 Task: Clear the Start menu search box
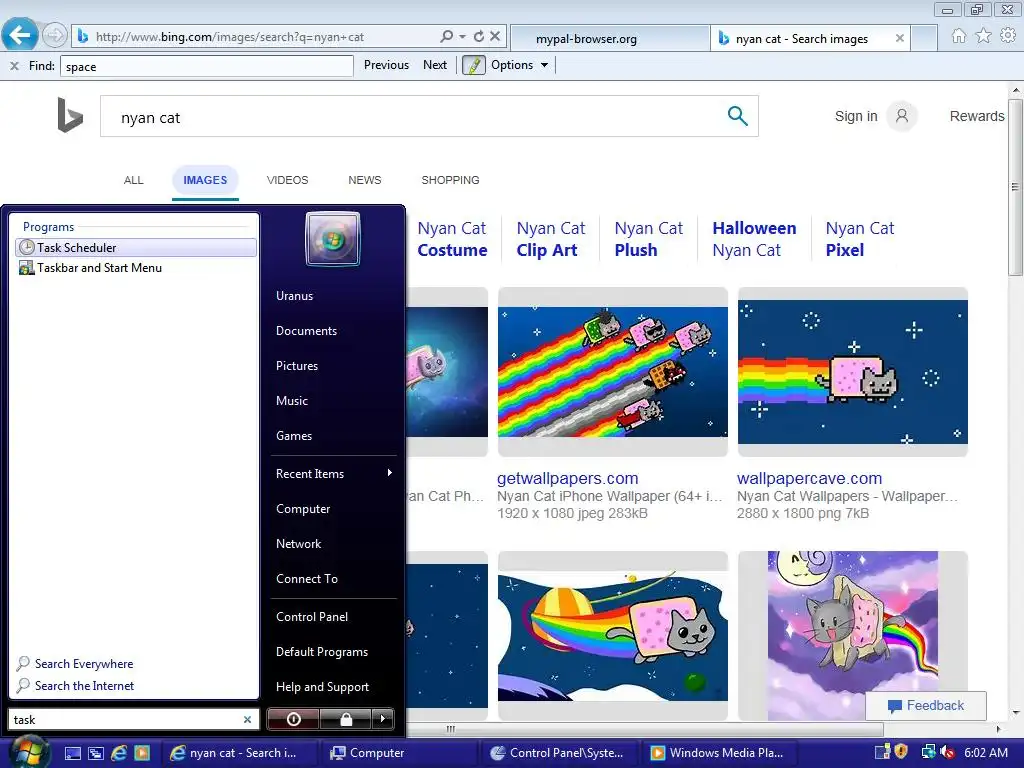tap(248, 720)
